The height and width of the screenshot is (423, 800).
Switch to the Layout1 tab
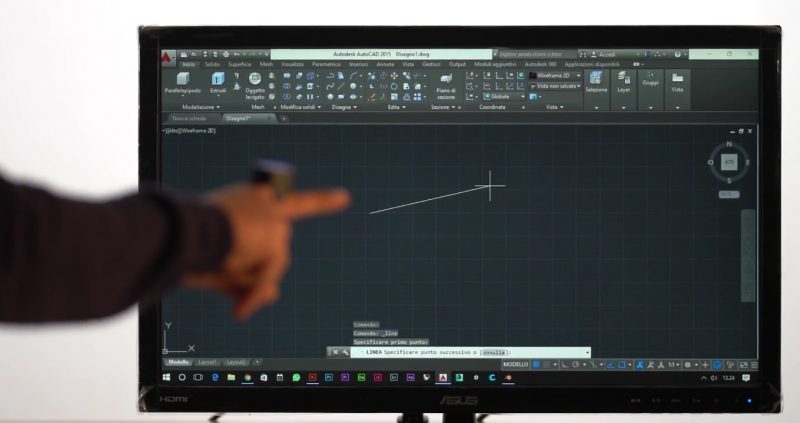(208, 362)
